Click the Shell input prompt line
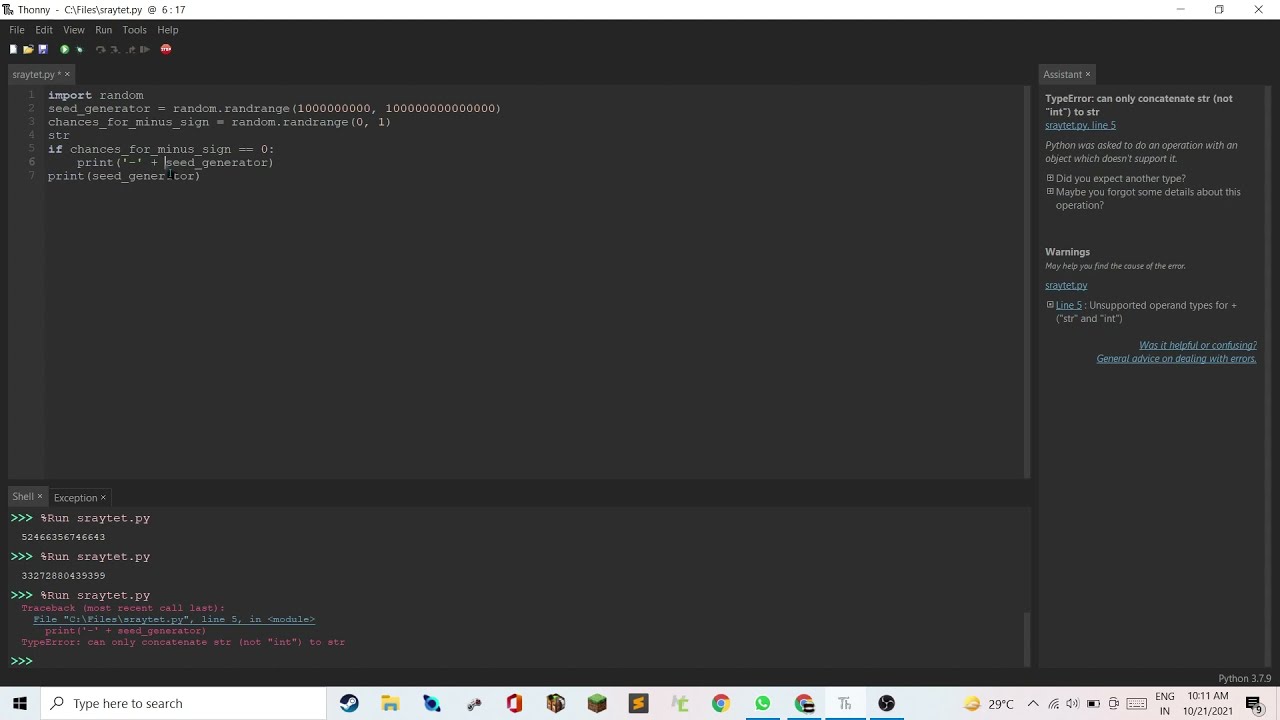 coord(515,661)
